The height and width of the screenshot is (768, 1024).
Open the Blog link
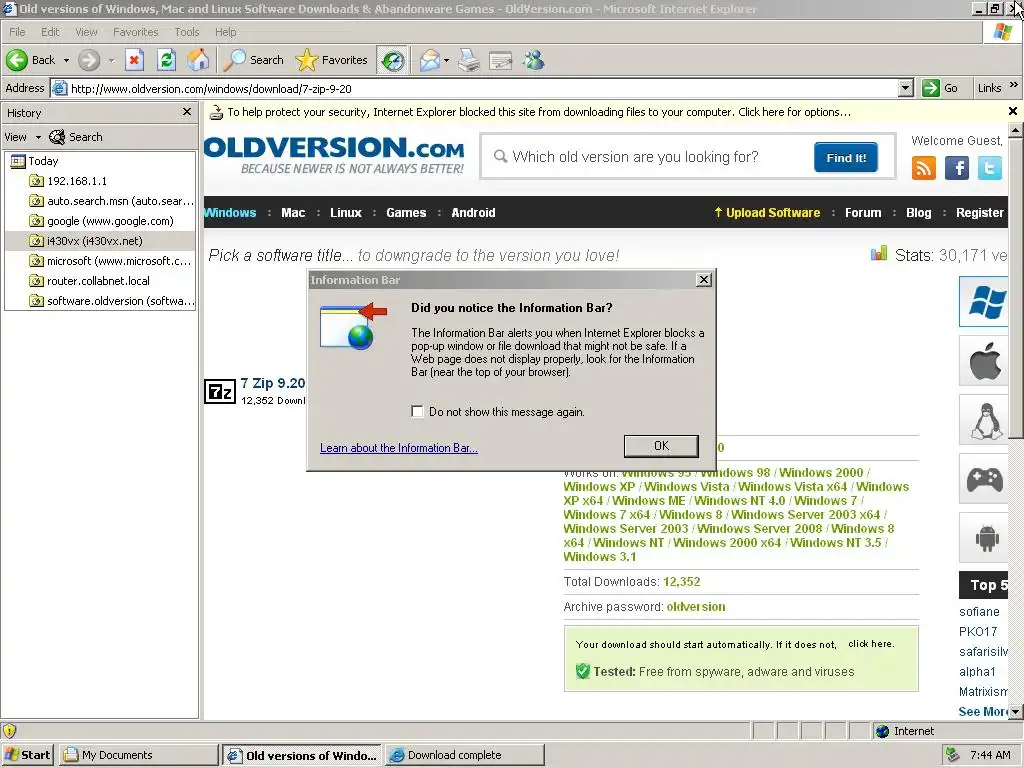point(918,213)
